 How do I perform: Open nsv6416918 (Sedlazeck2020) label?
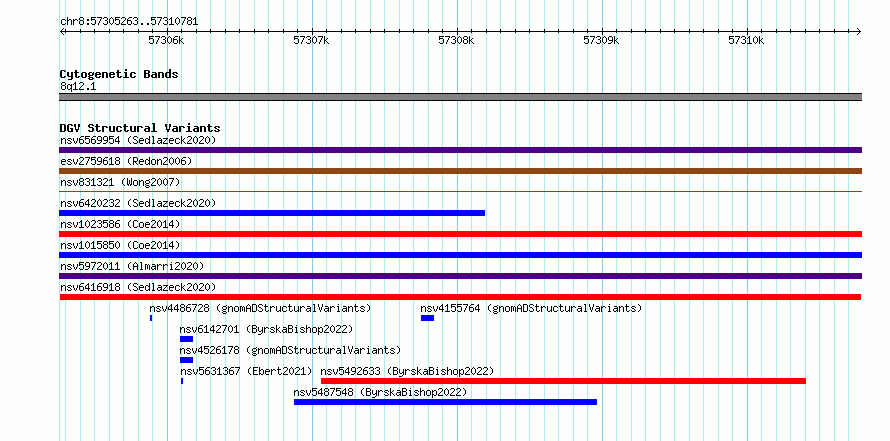coord(138,287)
